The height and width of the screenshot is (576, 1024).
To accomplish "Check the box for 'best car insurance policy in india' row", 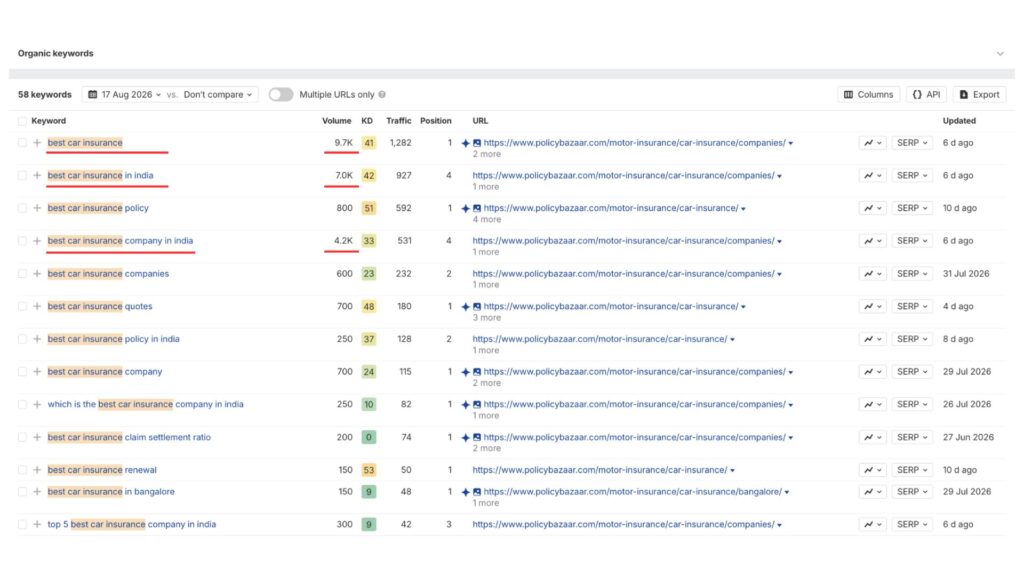I will coord(22,339).
